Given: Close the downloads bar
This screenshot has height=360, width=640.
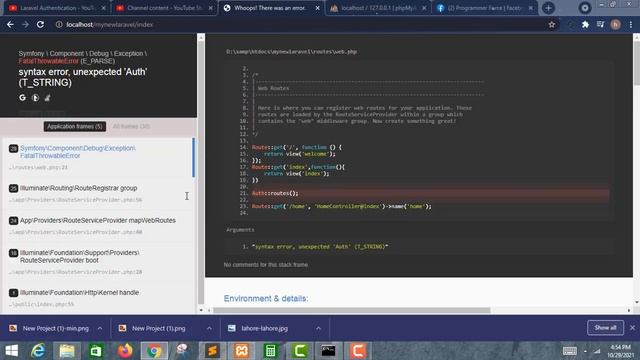Looking at the screenshot, I should (x=632, y=328).
